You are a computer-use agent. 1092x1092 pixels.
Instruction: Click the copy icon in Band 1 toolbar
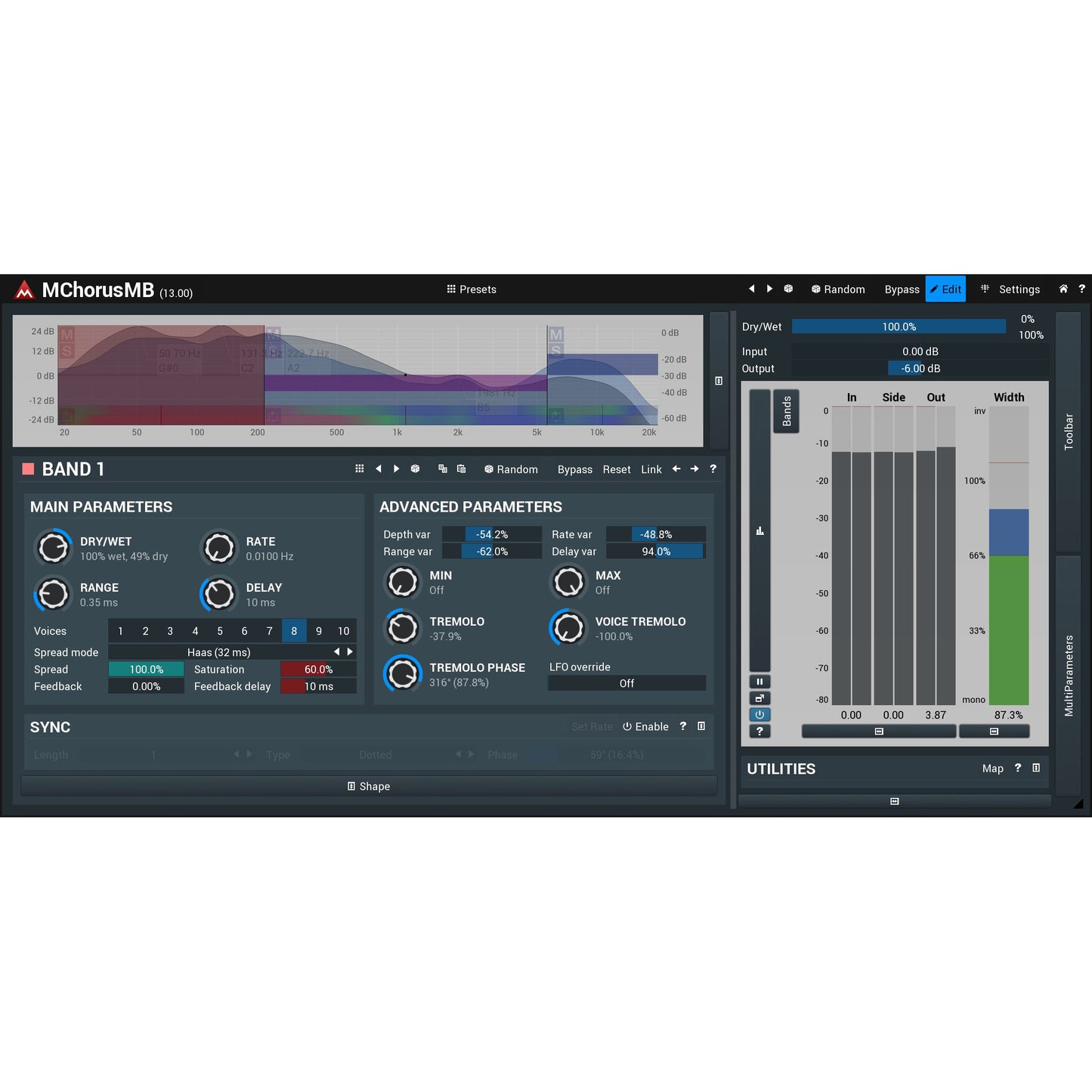[443, 469]
